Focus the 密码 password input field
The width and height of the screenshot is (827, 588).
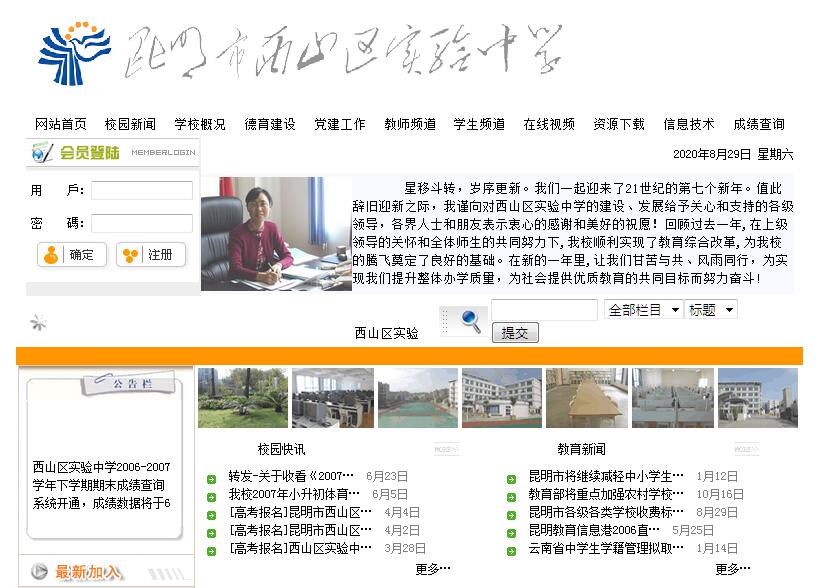[142, 223]
